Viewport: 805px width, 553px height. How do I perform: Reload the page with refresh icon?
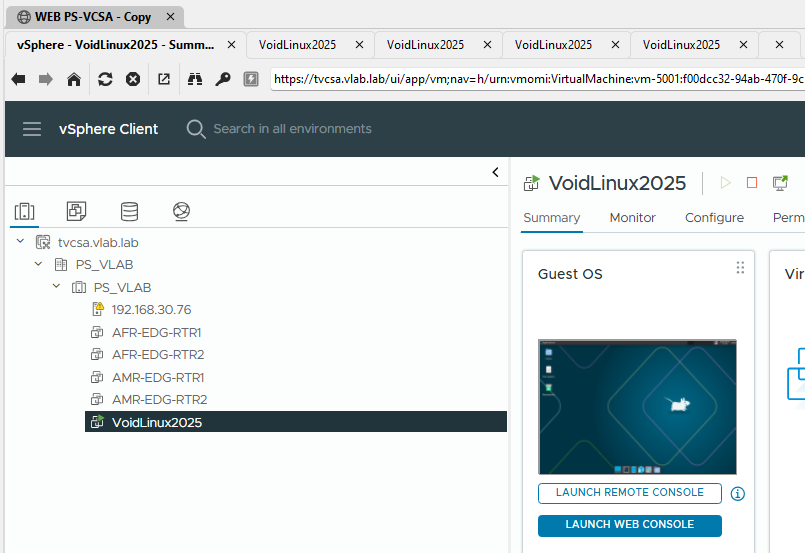pyautogui.click(x=105, y=79)
